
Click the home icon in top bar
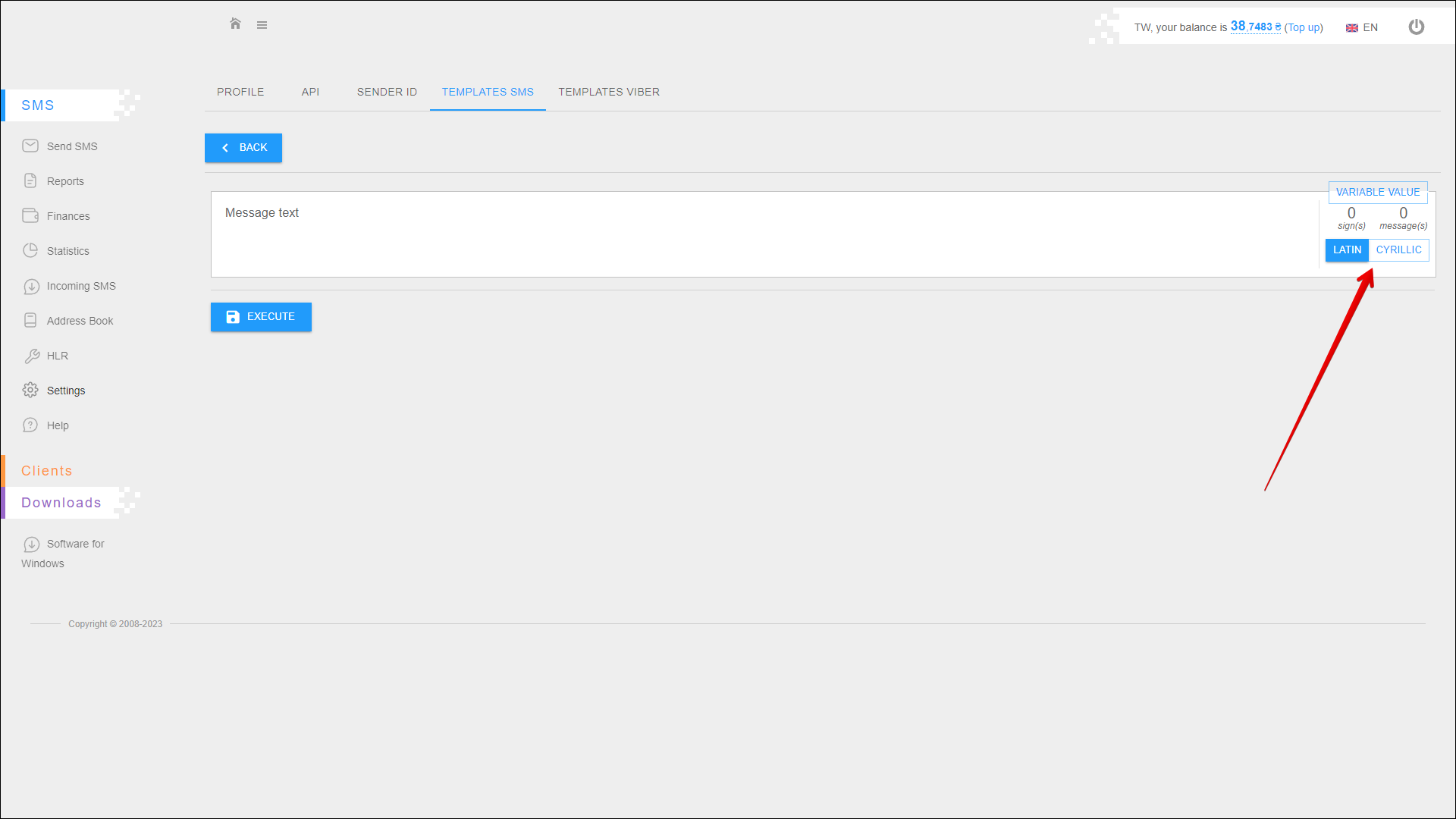(235, 24)
